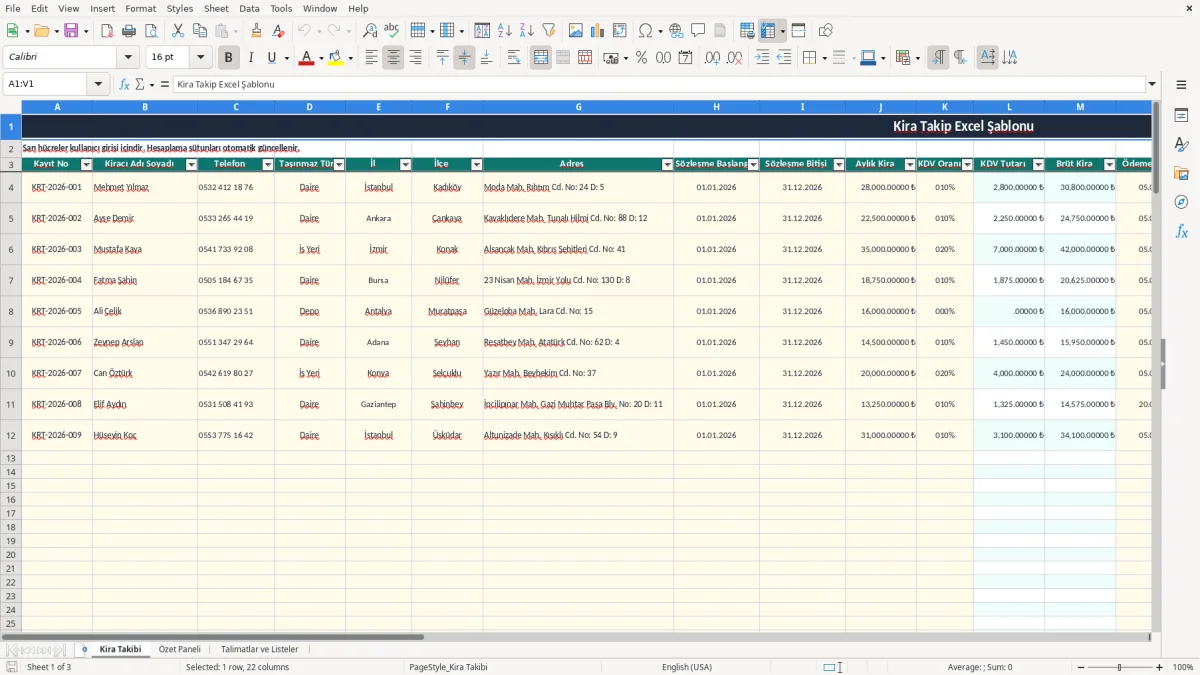1200x675 pixels.
Task: Toggle Center Vertically alignment
Action: click(464, 58)
